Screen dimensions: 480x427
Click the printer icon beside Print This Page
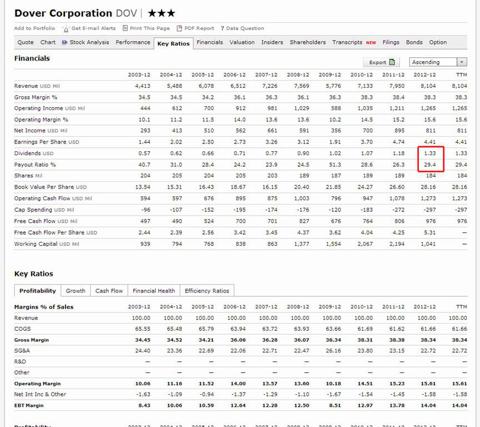[125, 28]
